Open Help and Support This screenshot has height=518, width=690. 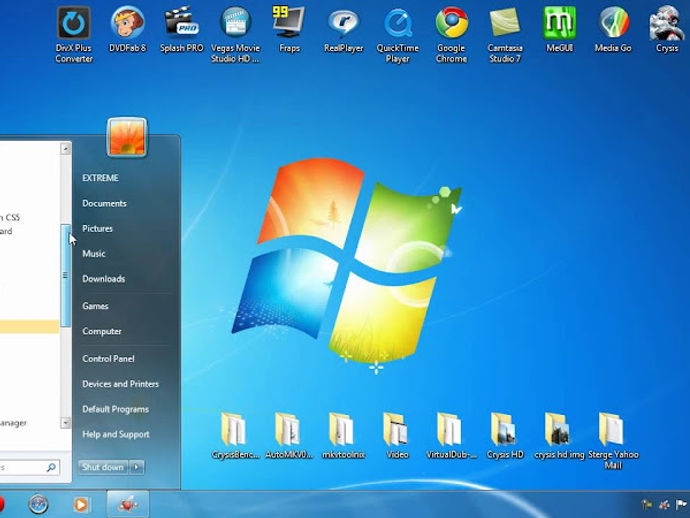pyautogui.click(x=116, y=434)
